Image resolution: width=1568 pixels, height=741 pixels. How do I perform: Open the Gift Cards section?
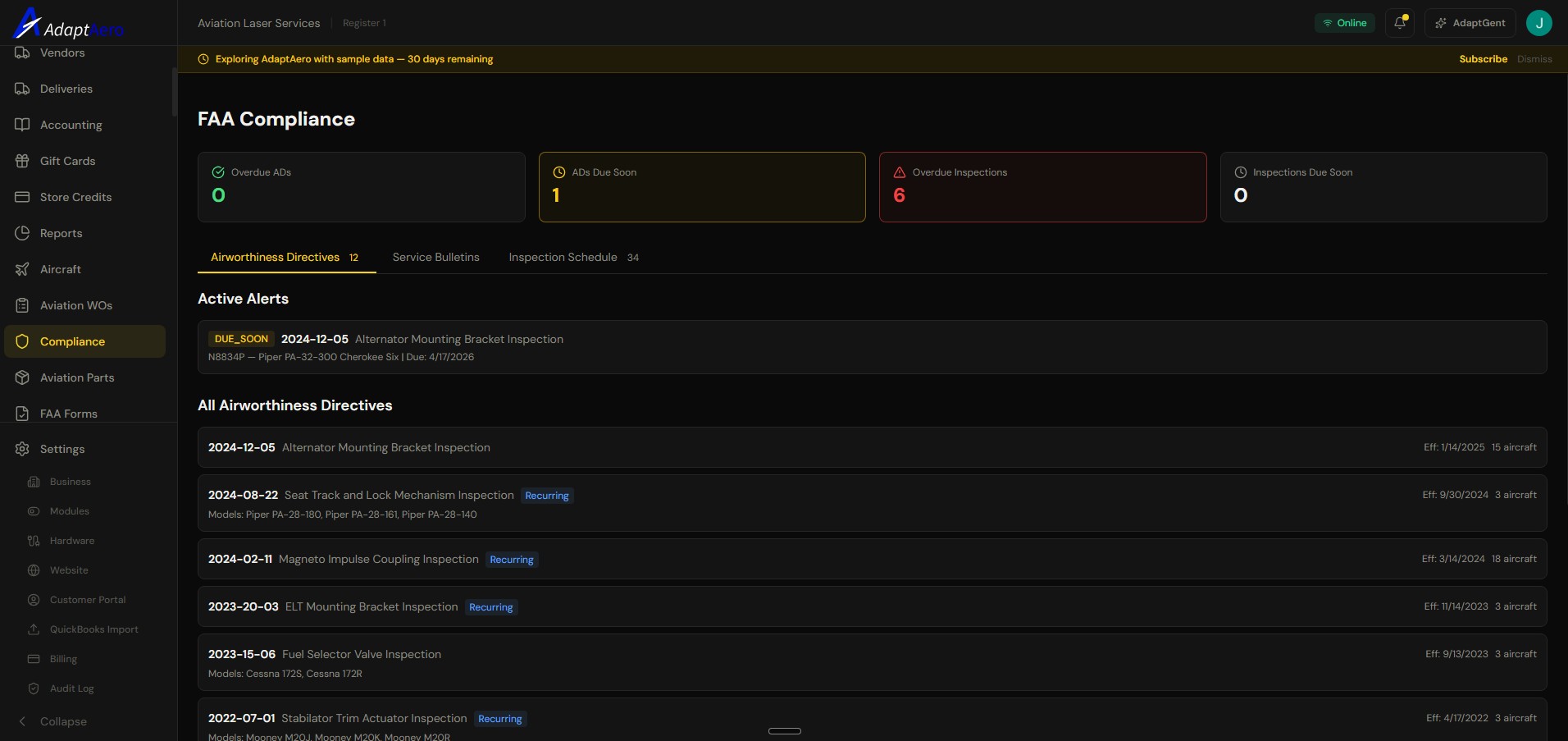67,161
